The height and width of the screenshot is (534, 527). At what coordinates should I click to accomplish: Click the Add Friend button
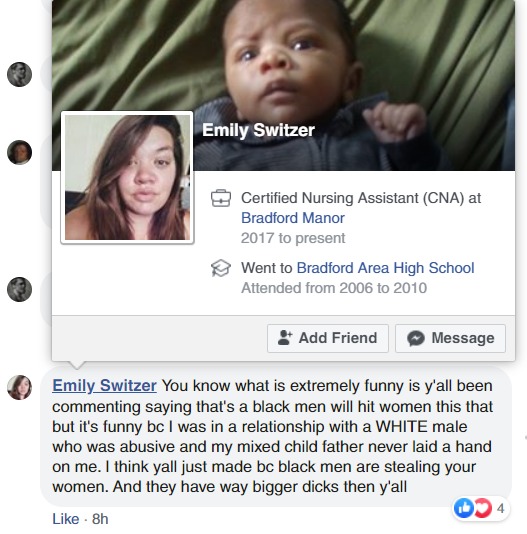[x=328, y=338]
